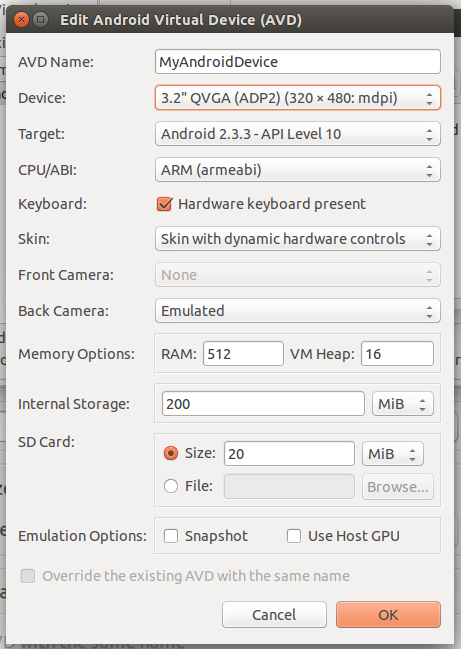The width and height of the screenshot is (461, 649).
Task: Click the 'RAM:' label
Action: click(x=179, y=354)
